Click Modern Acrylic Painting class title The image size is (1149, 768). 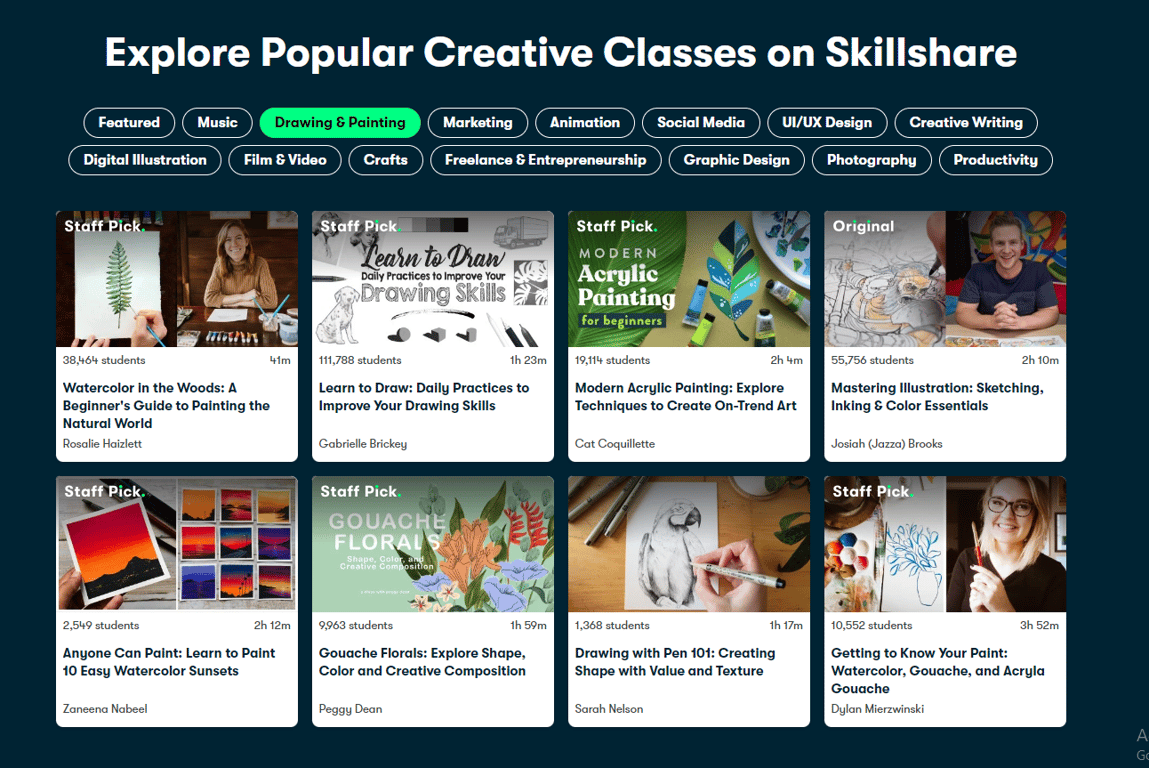(685, 396)
